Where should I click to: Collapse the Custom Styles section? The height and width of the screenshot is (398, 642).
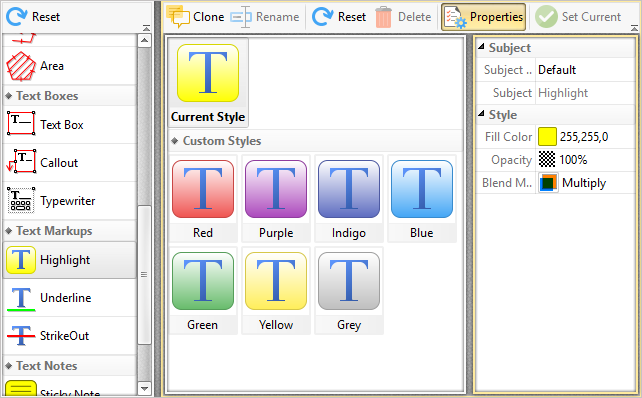click(175, 141)
